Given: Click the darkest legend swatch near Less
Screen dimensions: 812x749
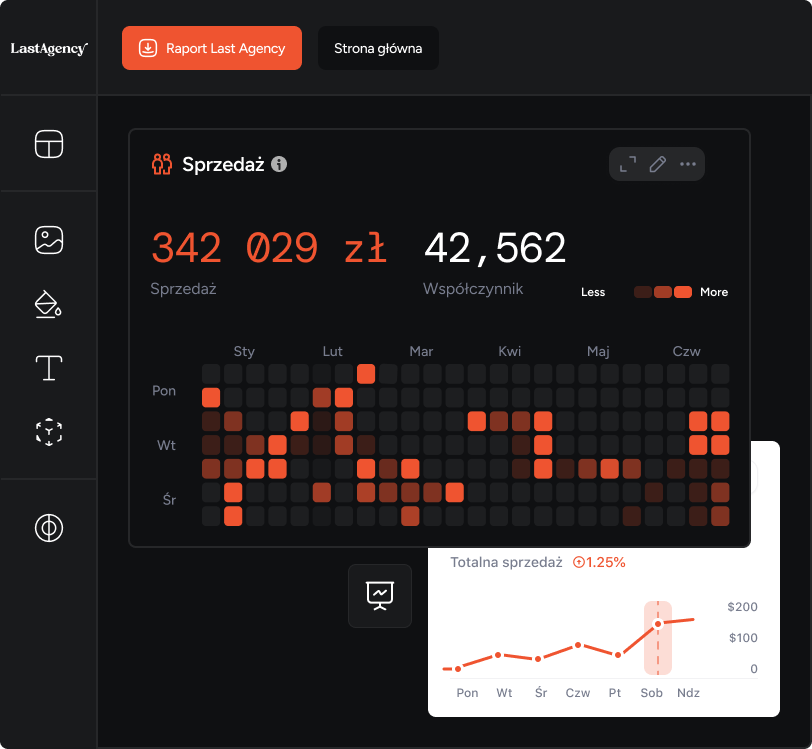Looking at the screenshot, I should point(643,292).
